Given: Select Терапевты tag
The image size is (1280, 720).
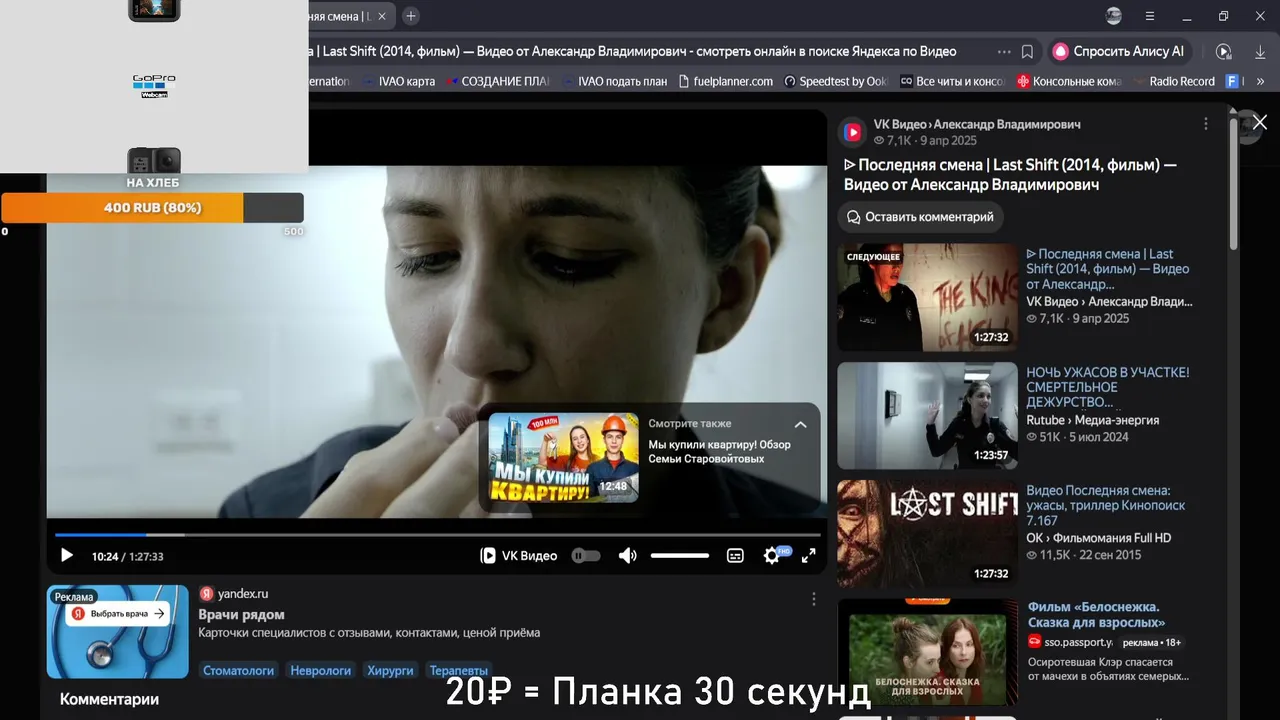Looking at the screenshot, I should [x=458, y=670].
